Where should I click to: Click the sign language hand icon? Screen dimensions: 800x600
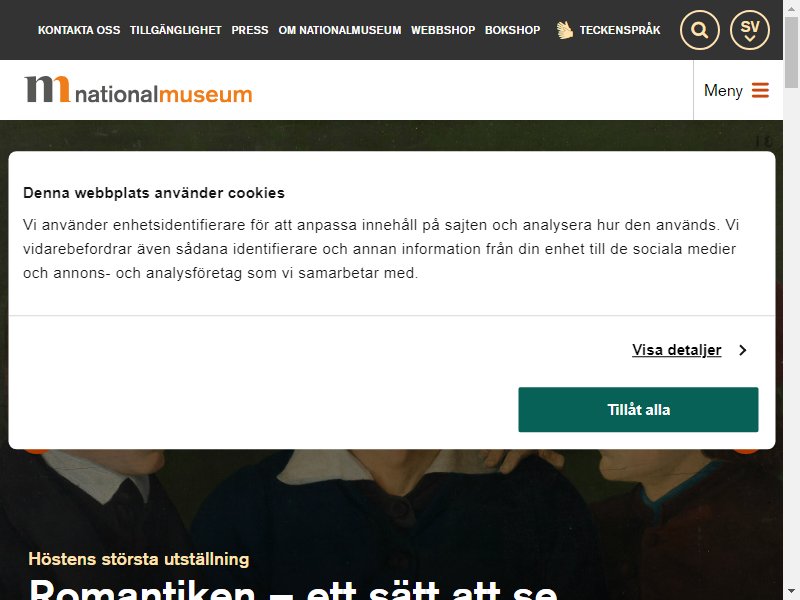tap(564, 30)
